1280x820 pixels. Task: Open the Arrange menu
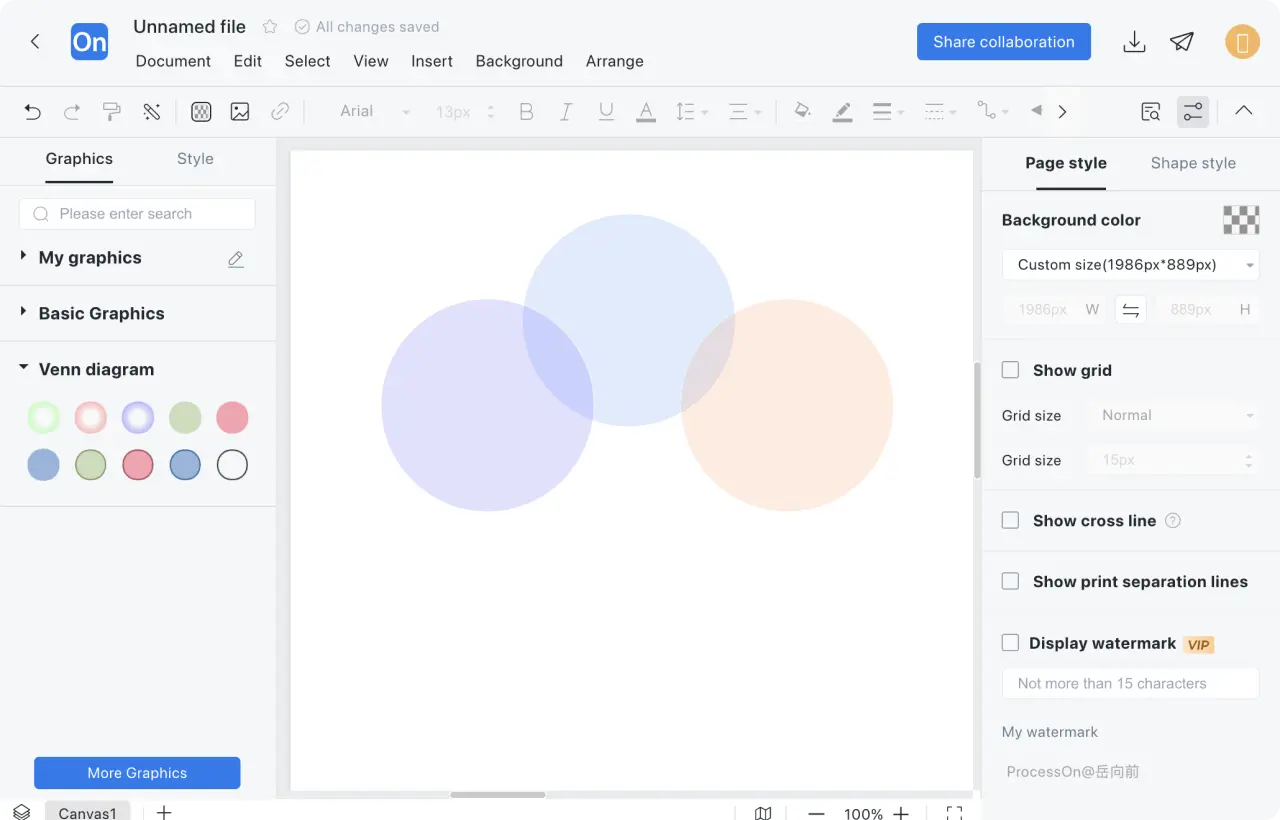(x=614, y=61)
